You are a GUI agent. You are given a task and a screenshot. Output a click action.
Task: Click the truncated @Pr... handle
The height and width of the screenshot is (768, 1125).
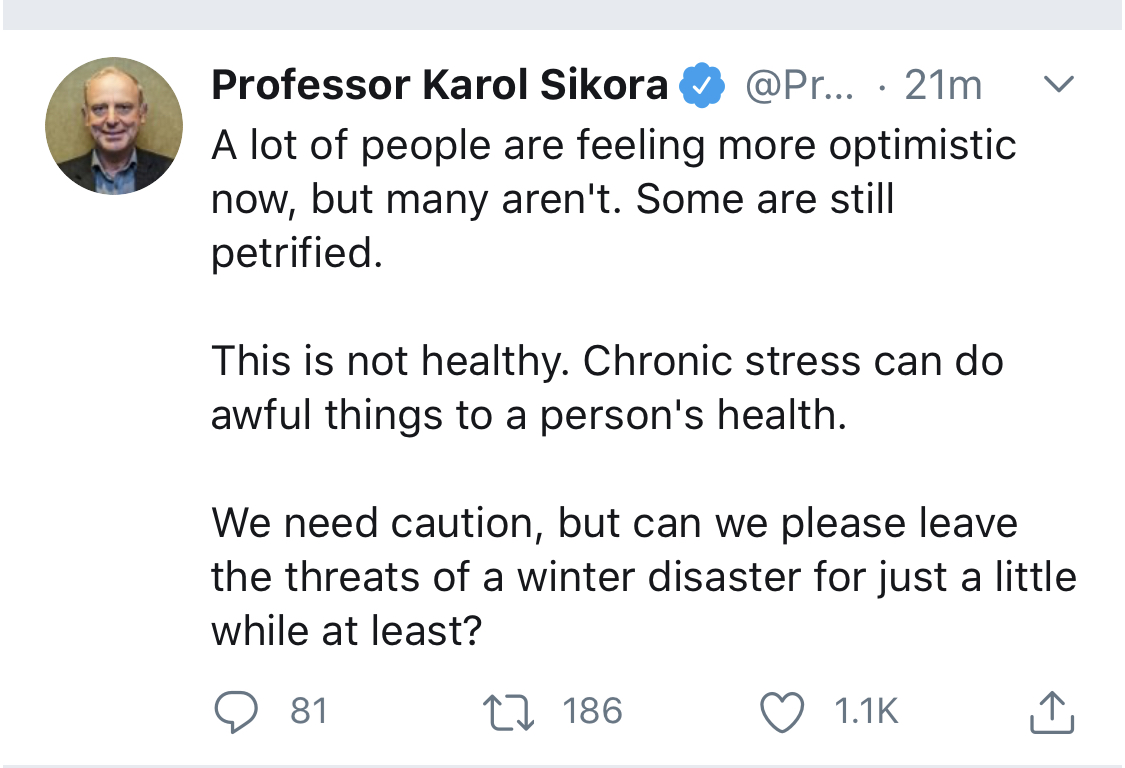tap(800, 87)
